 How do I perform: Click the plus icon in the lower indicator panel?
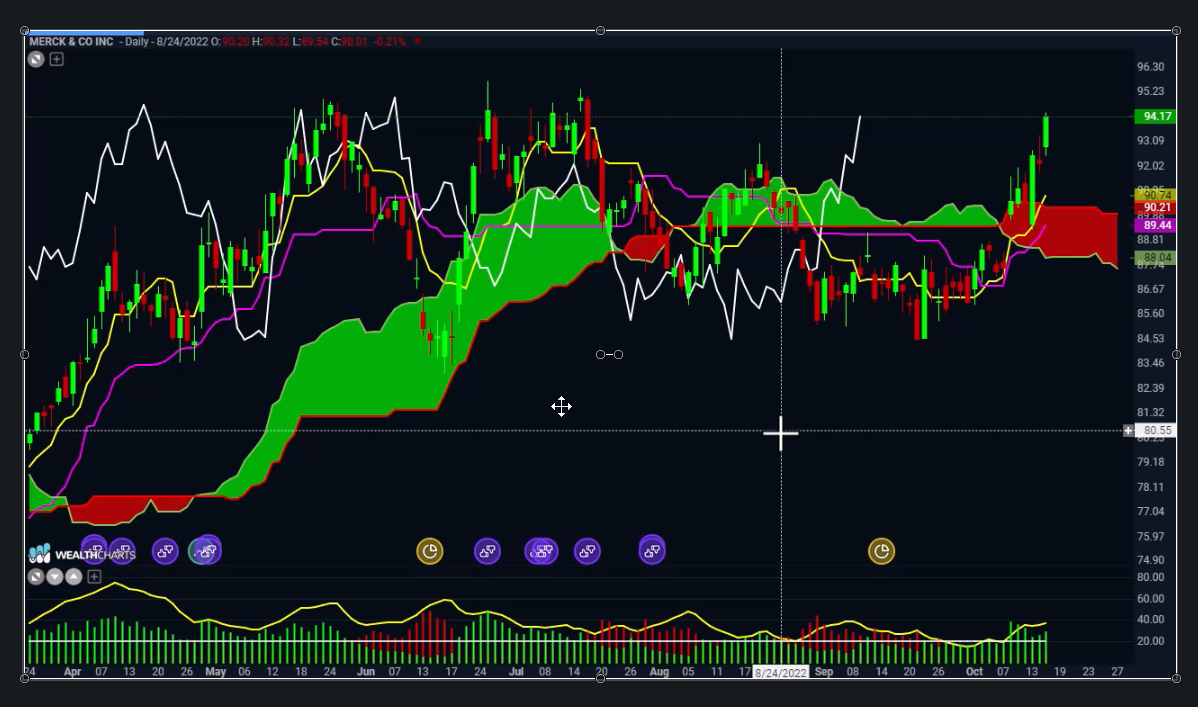94,576
